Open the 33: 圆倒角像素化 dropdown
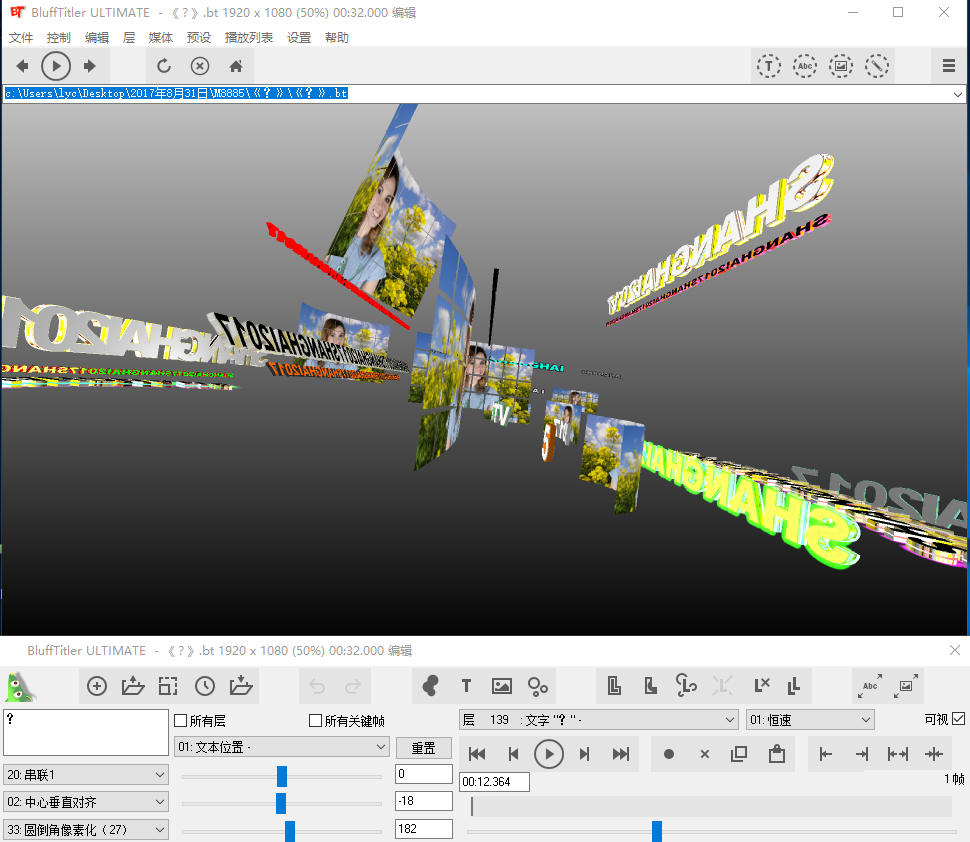 point(86,830)
